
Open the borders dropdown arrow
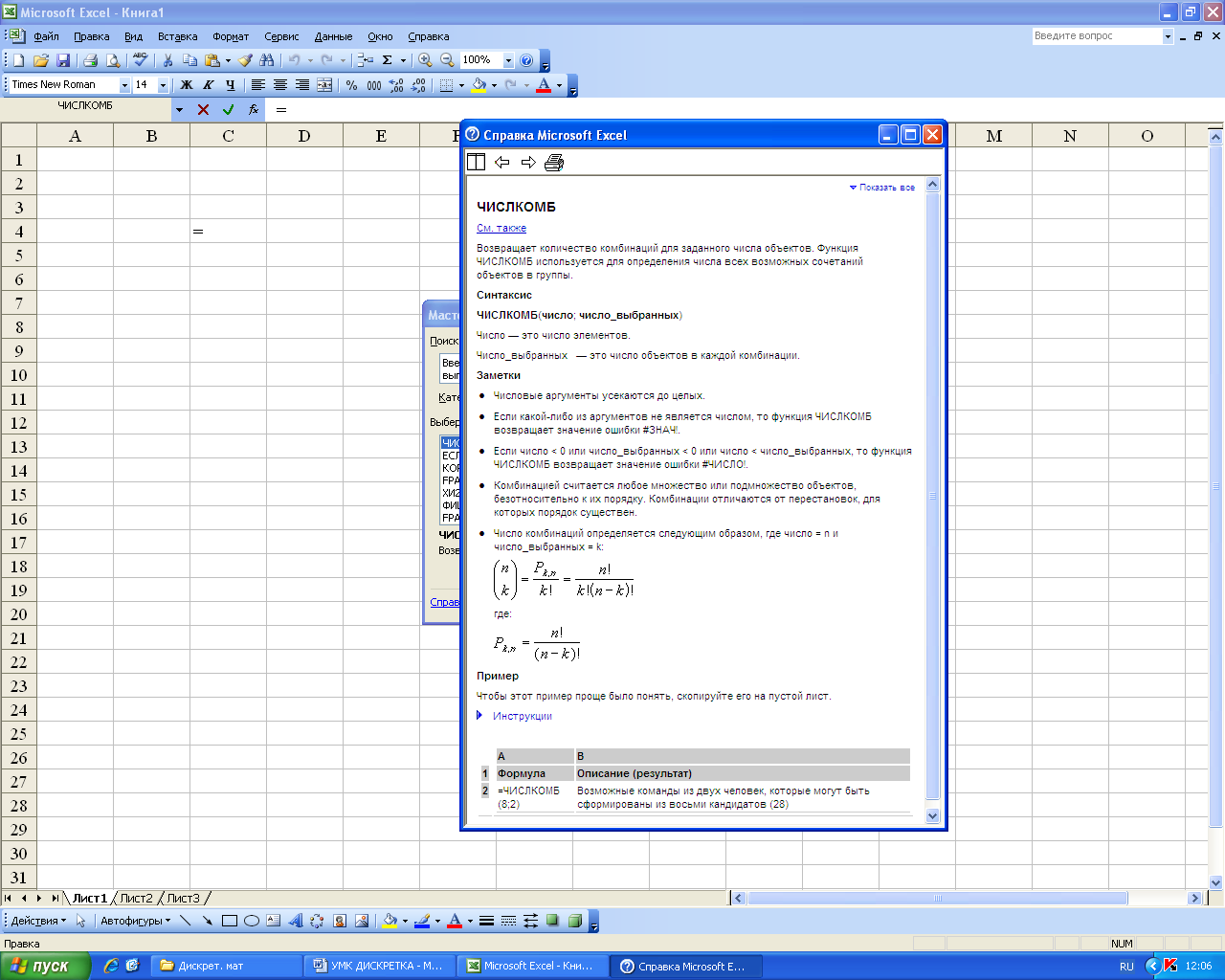pyautogui.click(x=461, y=85)
